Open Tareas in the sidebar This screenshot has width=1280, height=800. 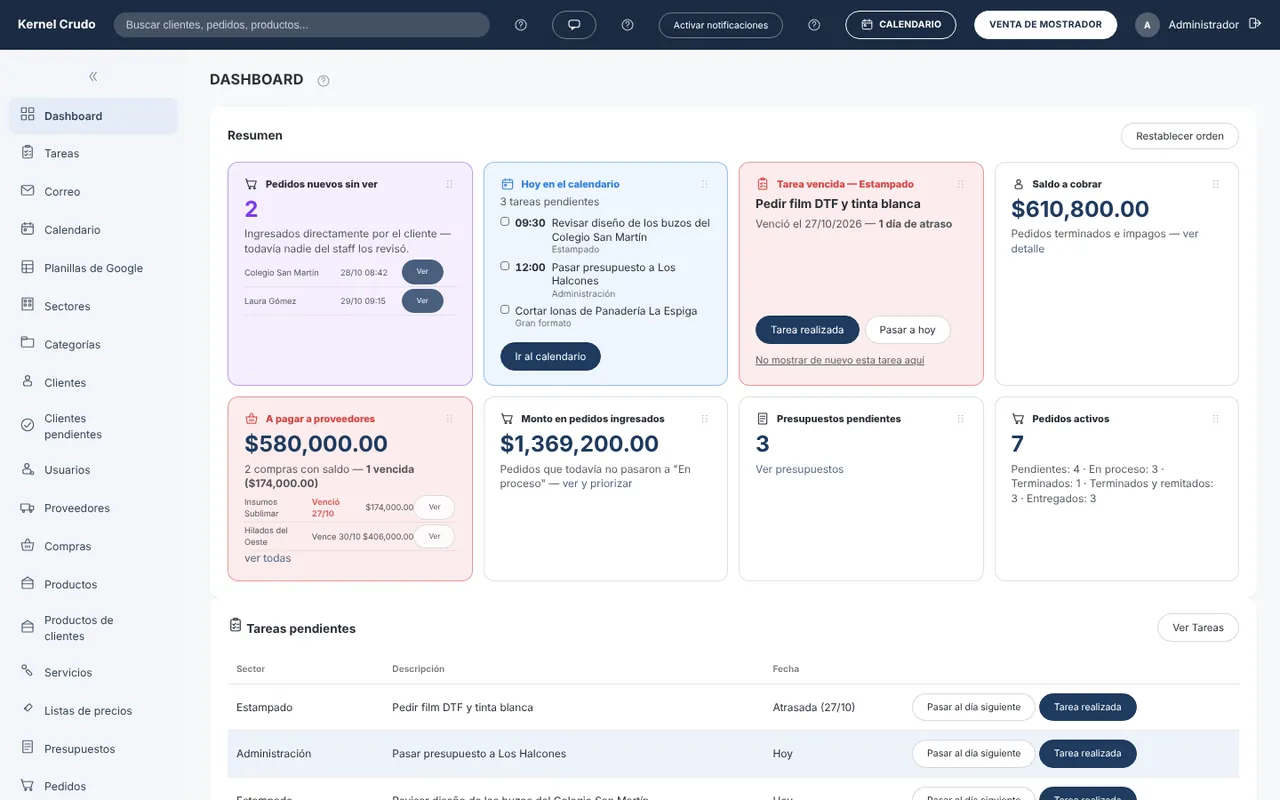coord(93,154)
